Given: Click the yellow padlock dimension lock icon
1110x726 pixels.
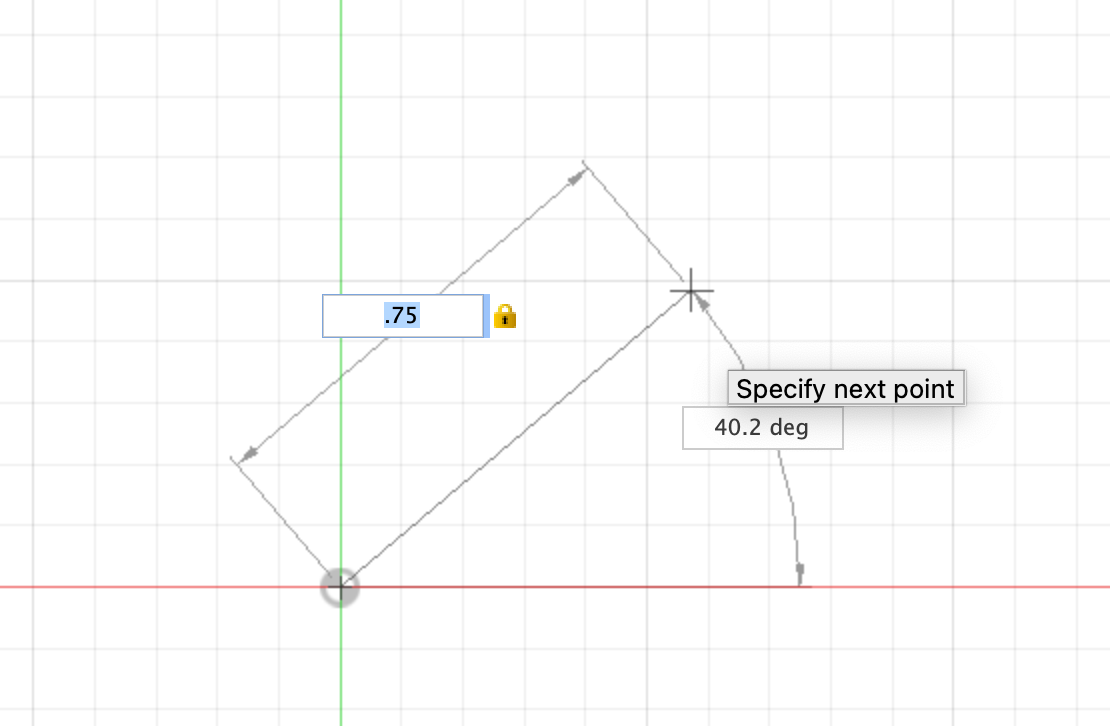Looking at the screenshot, I should [x=507, y=316].
